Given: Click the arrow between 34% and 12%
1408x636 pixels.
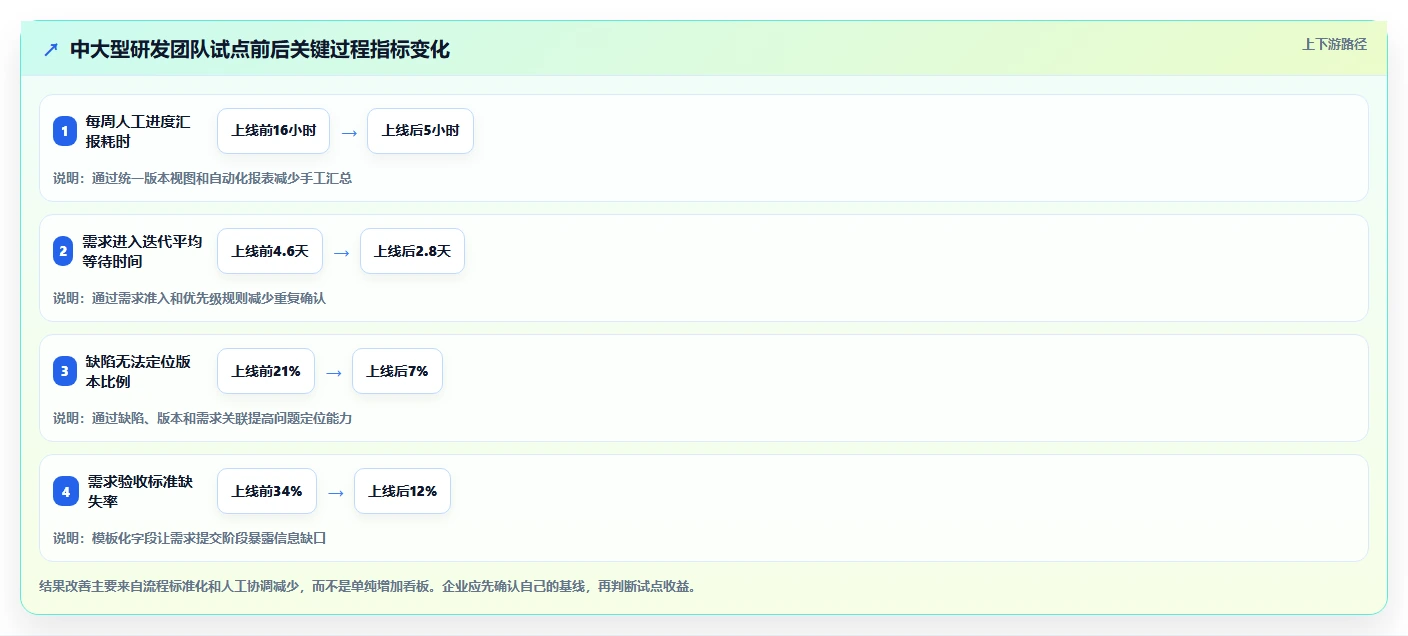Looking at the screenshot, I should coord(336,492).
